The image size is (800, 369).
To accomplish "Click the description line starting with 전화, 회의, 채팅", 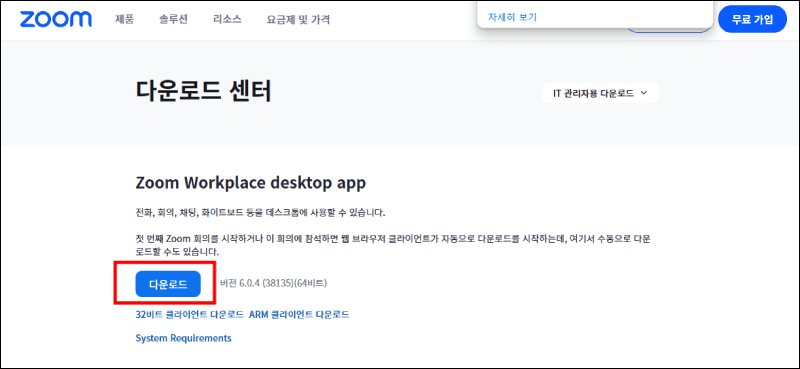I will [x=260, y=212].
